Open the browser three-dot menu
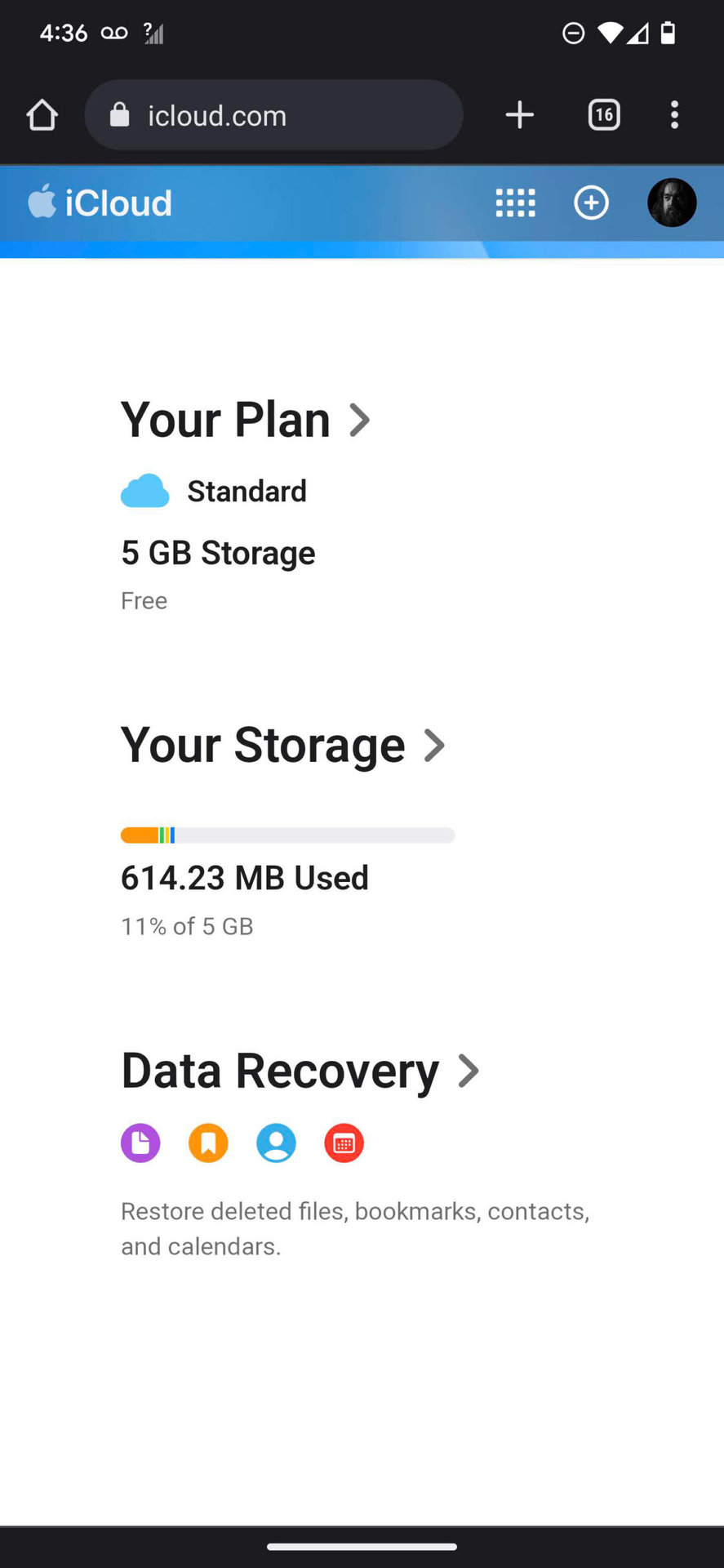 coord(674,115)
